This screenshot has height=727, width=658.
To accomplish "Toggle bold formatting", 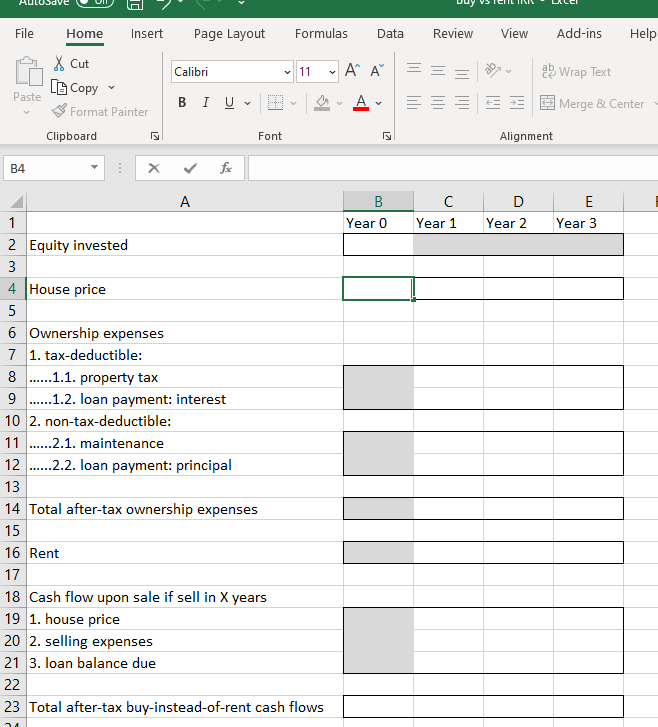I will [x=182, y=102].
